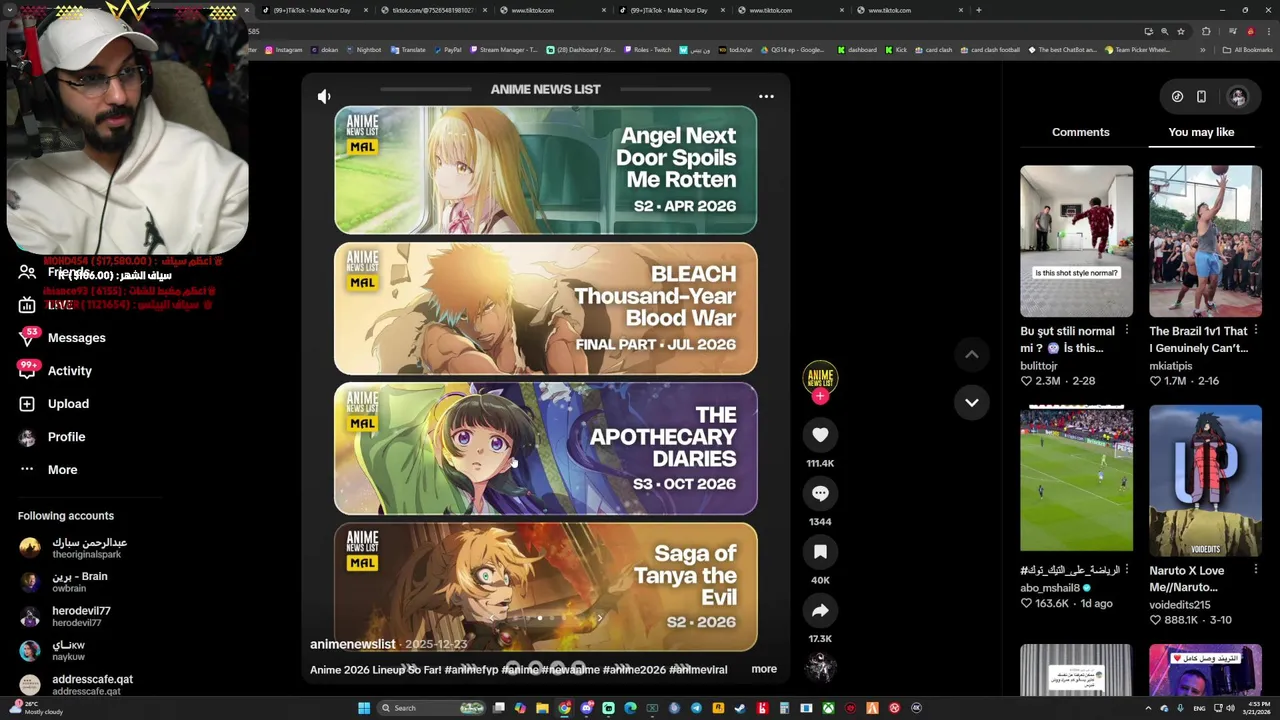
Task: Go to the previous video arrow
Action: pyautogui.click(x=971, y=354)
